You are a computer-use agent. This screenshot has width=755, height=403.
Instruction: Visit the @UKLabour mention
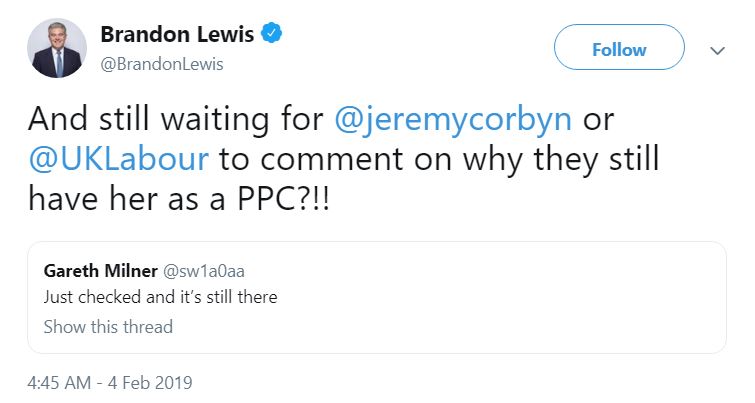coord(118,158)
